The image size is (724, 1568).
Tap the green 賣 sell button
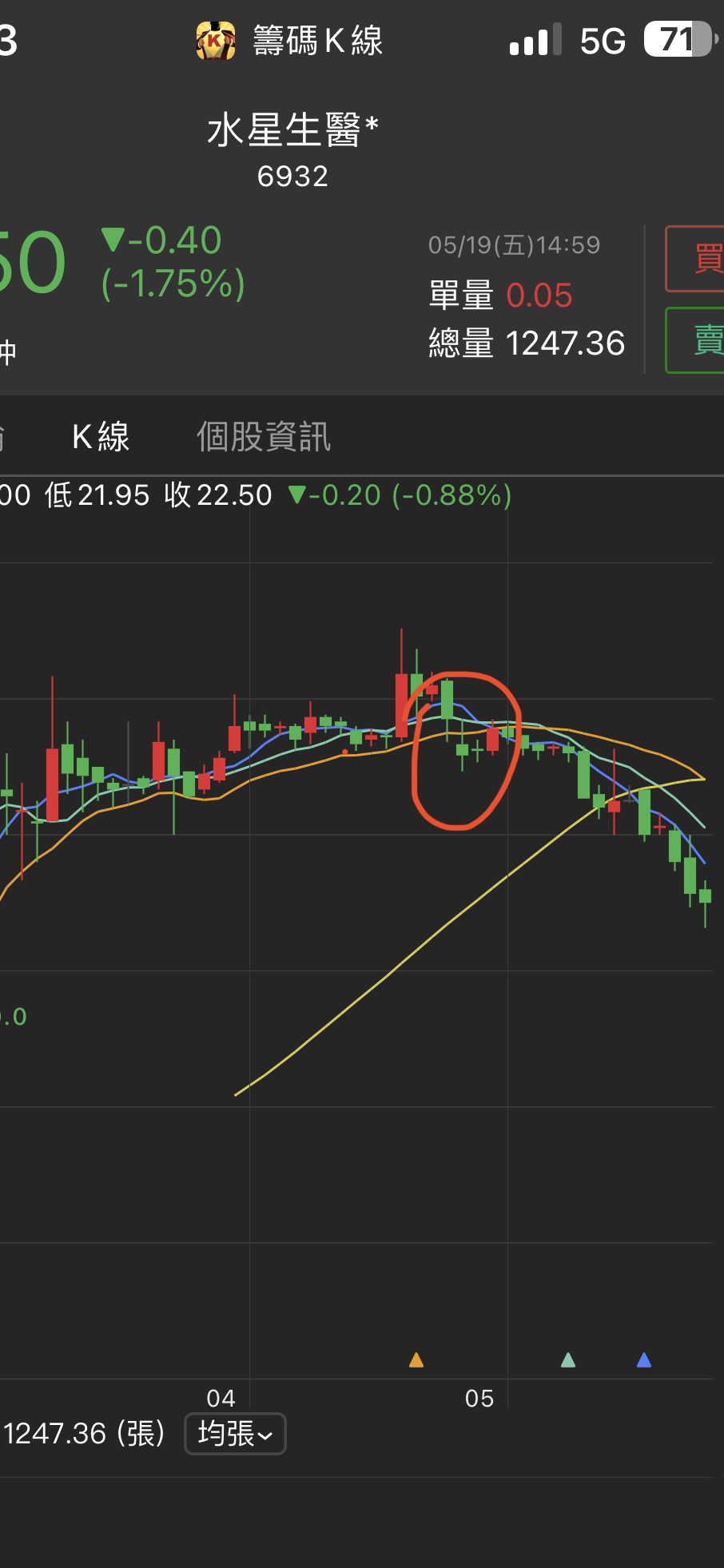[x=694, y=340]
